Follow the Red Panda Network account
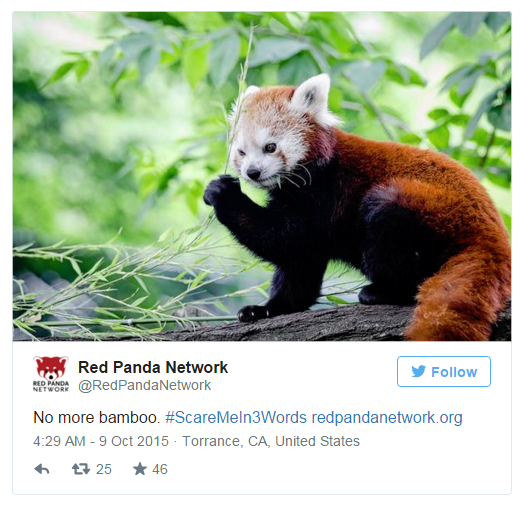This screenshot has width=528, height=508. pos(443,371)
